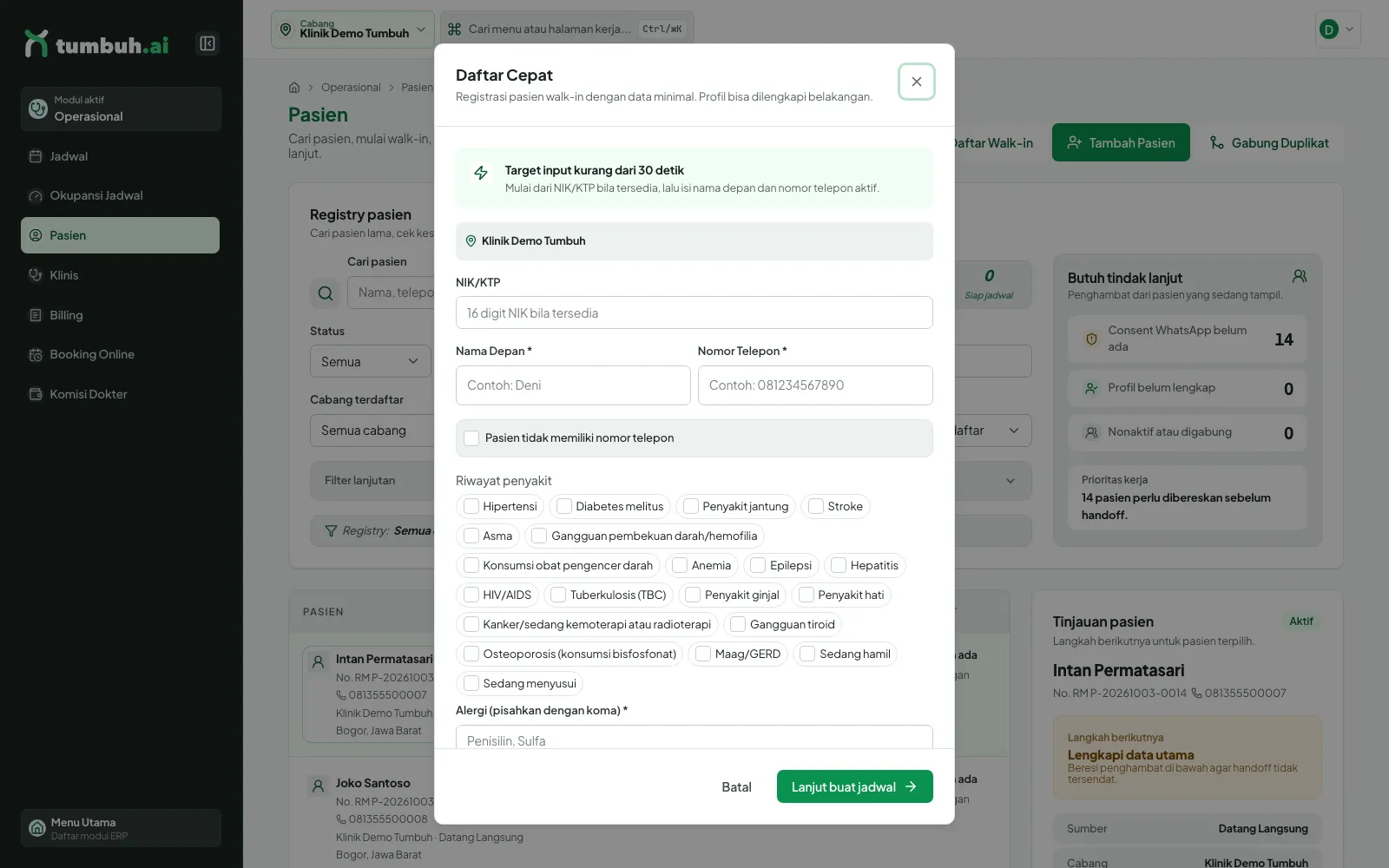Select Intan Permatasari patient avatar icon
Image resolution: width=1389 pixels, height=868 pixels.
(318, 661)
